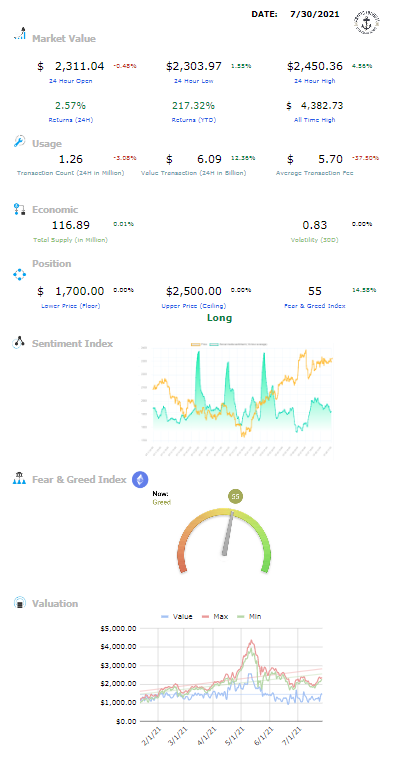393x763 pixels.
Task: Click the Sentiment Index icon
Action: (x=18, y=343)
